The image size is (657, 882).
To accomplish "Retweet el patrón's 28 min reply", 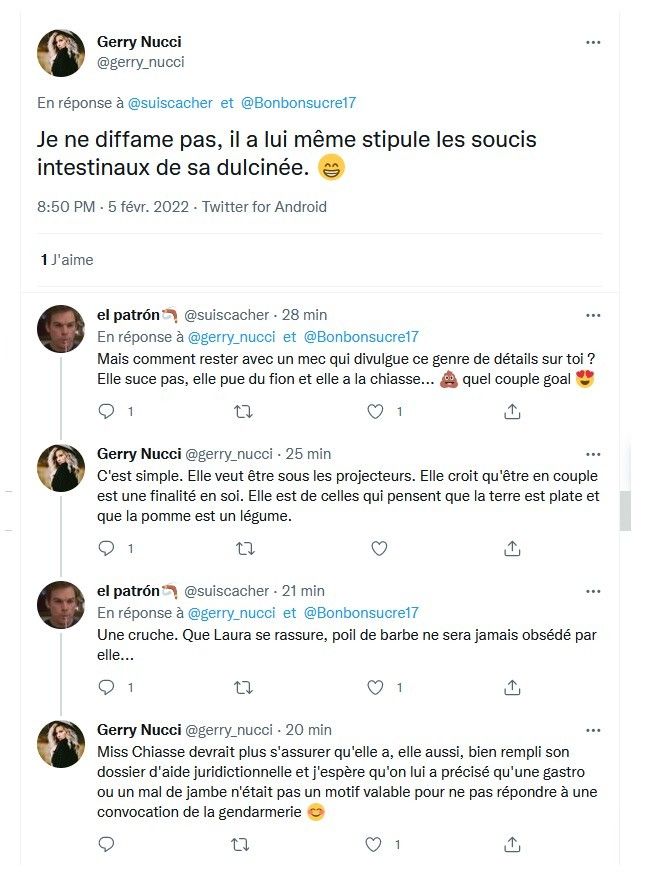I will pos(242,411).
